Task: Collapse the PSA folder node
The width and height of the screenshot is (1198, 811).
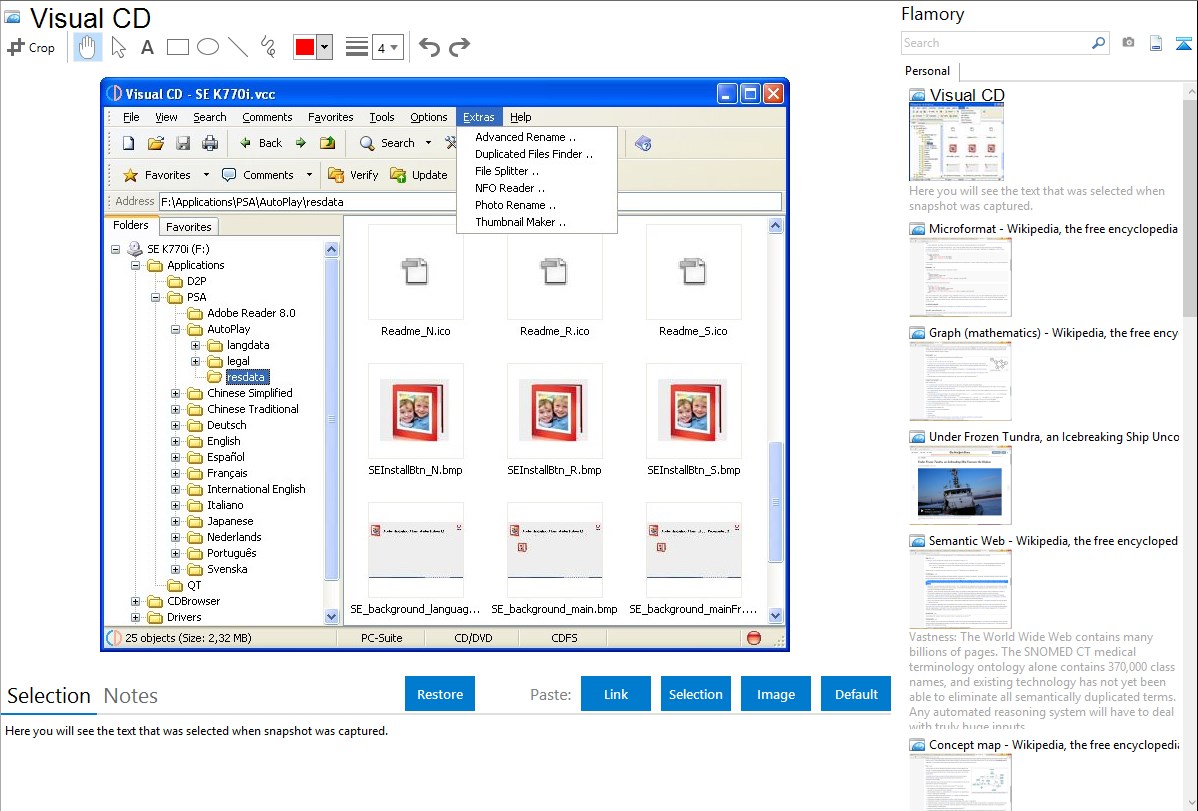Action: click(155, 297)
